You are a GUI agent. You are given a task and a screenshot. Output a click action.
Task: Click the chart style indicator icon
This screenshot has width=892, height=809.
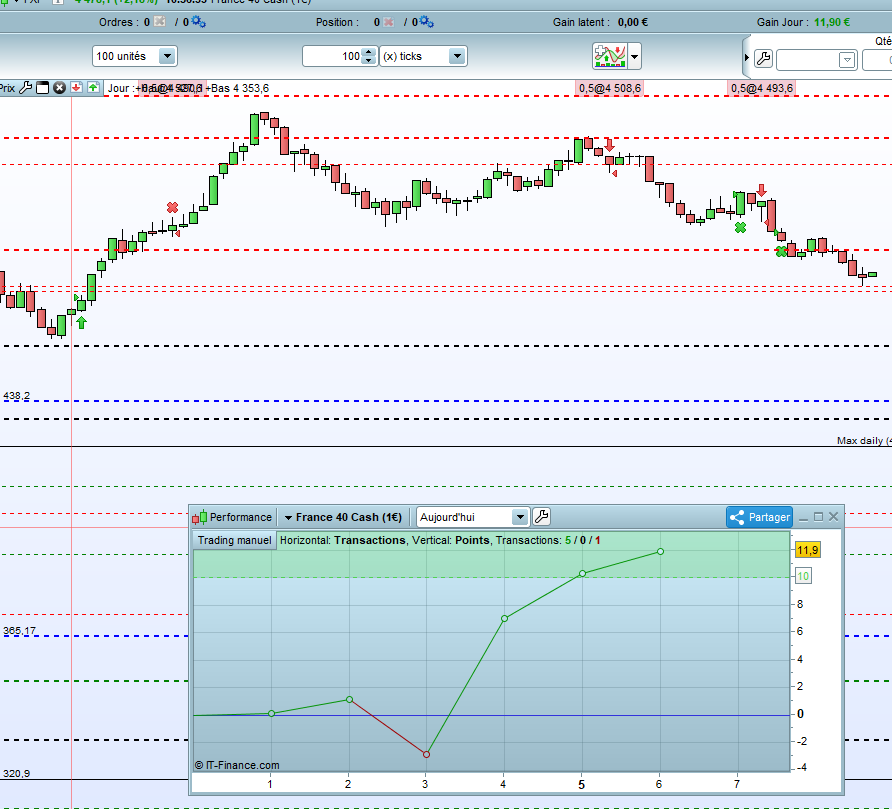609,56
